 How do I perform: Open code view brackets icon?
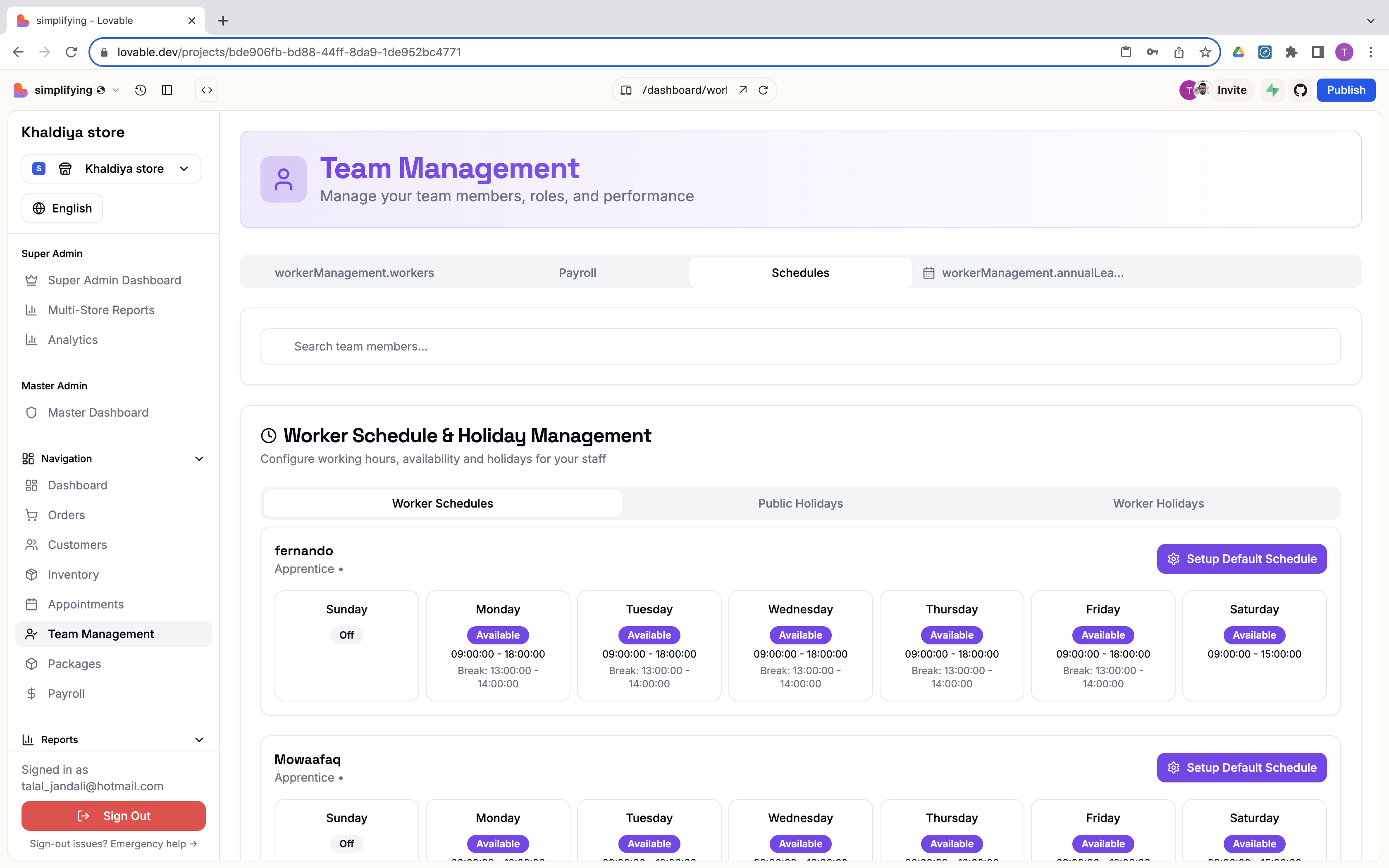pos(207,90)
